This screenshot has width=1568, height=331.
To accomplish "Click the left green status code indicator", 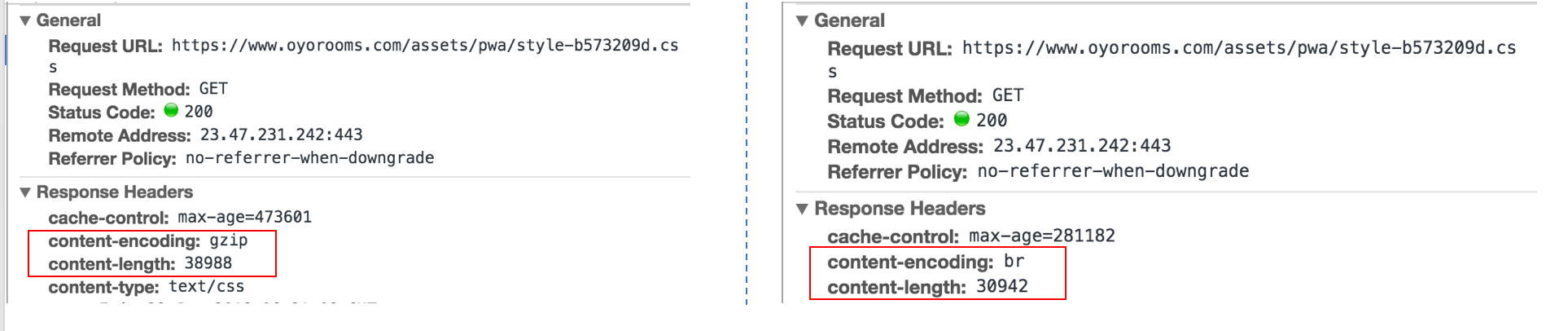I will [x=171, y=110].
